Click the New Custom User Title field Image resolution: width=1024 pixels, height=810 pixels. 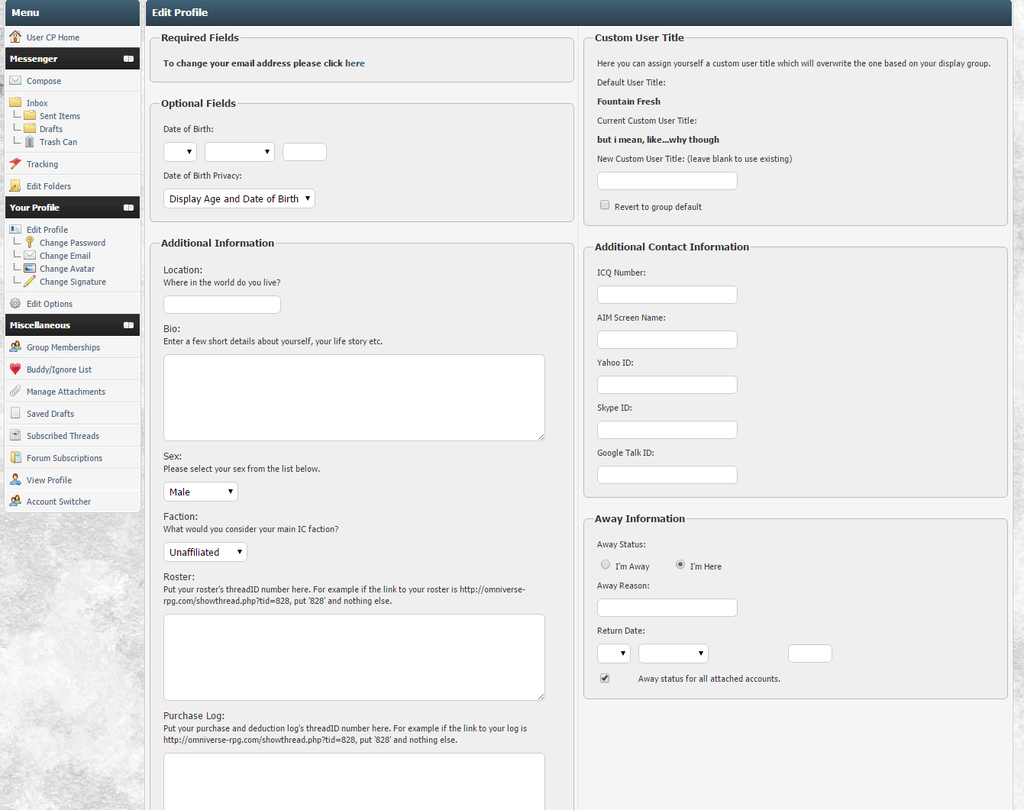tap(667, 181)
